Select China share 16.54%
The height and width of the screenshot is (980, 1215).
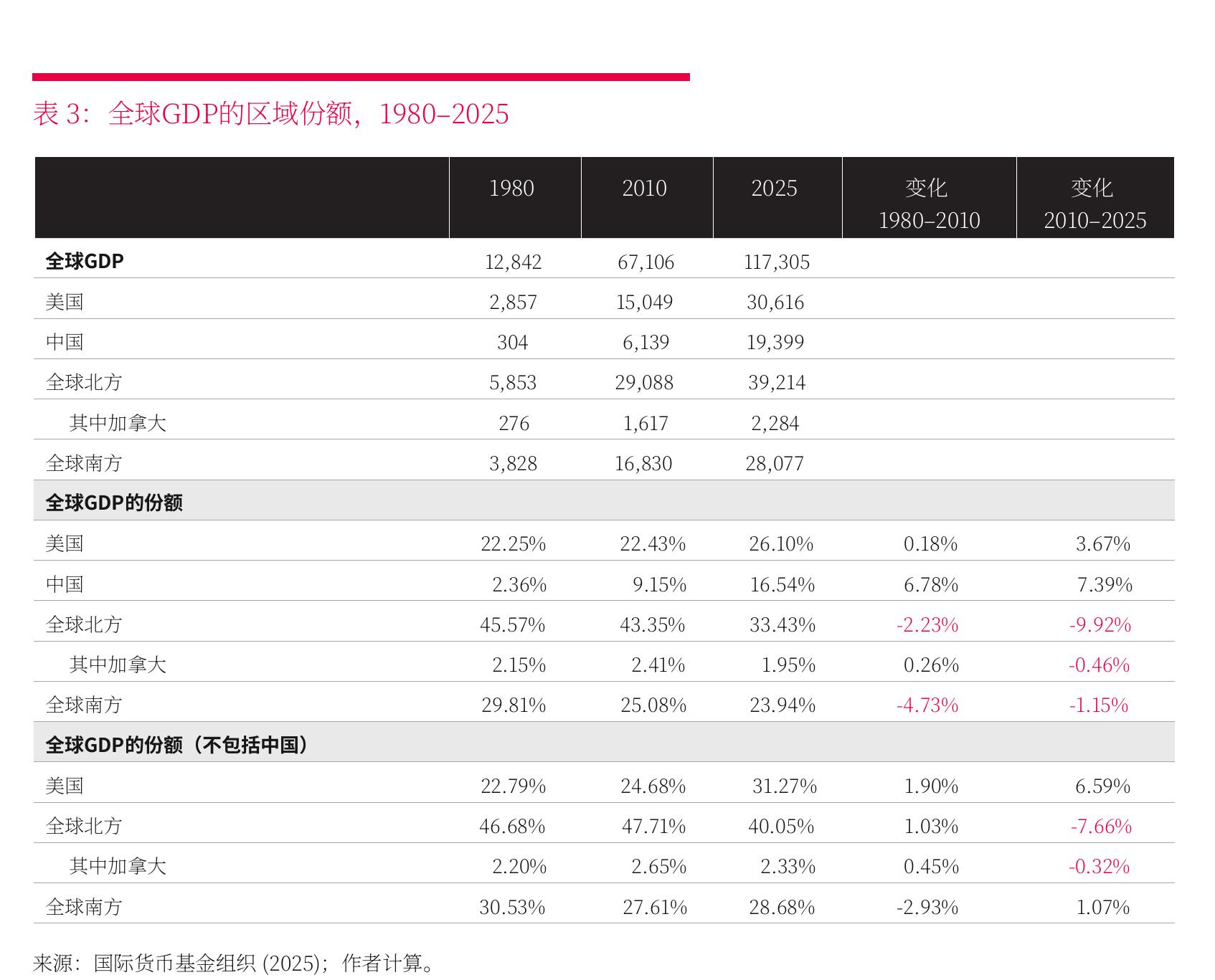point(783,585)
